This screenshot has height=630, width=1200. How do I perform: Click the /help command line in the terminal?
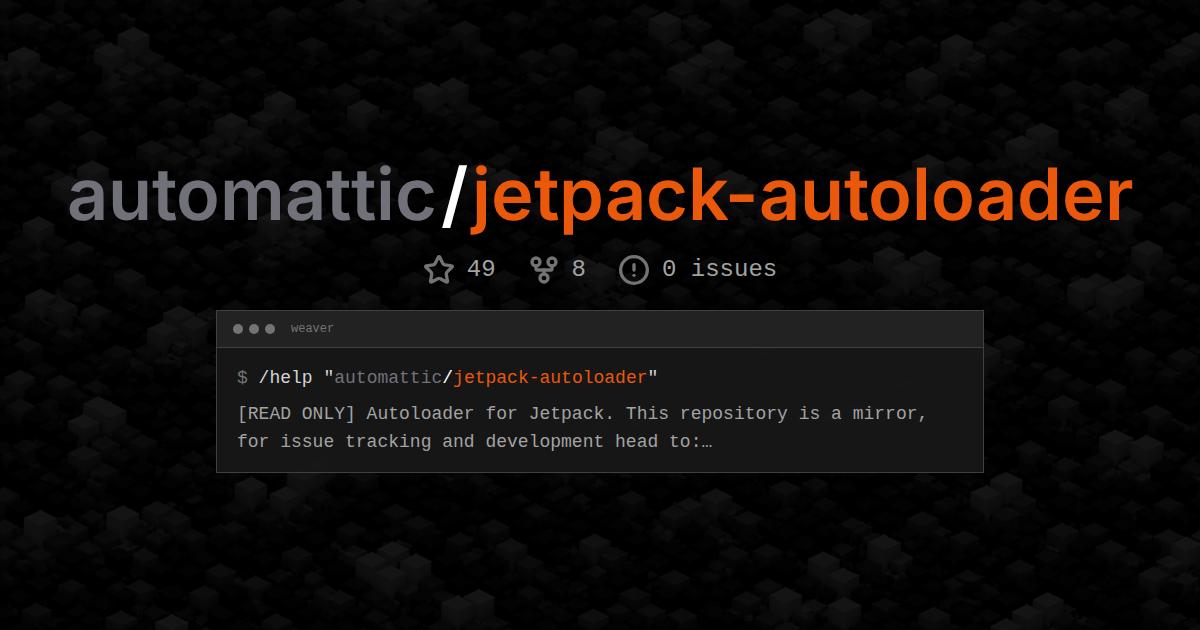click(445, 378)
